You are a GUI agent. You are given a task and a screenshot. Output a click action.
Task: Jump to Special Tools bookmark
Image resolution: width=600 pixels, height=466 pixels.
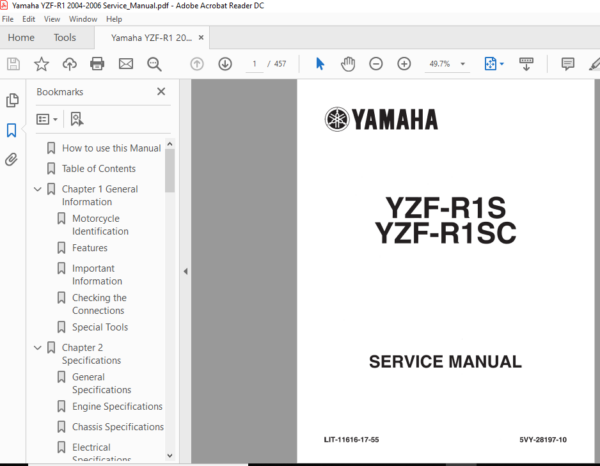coord(100,327)
